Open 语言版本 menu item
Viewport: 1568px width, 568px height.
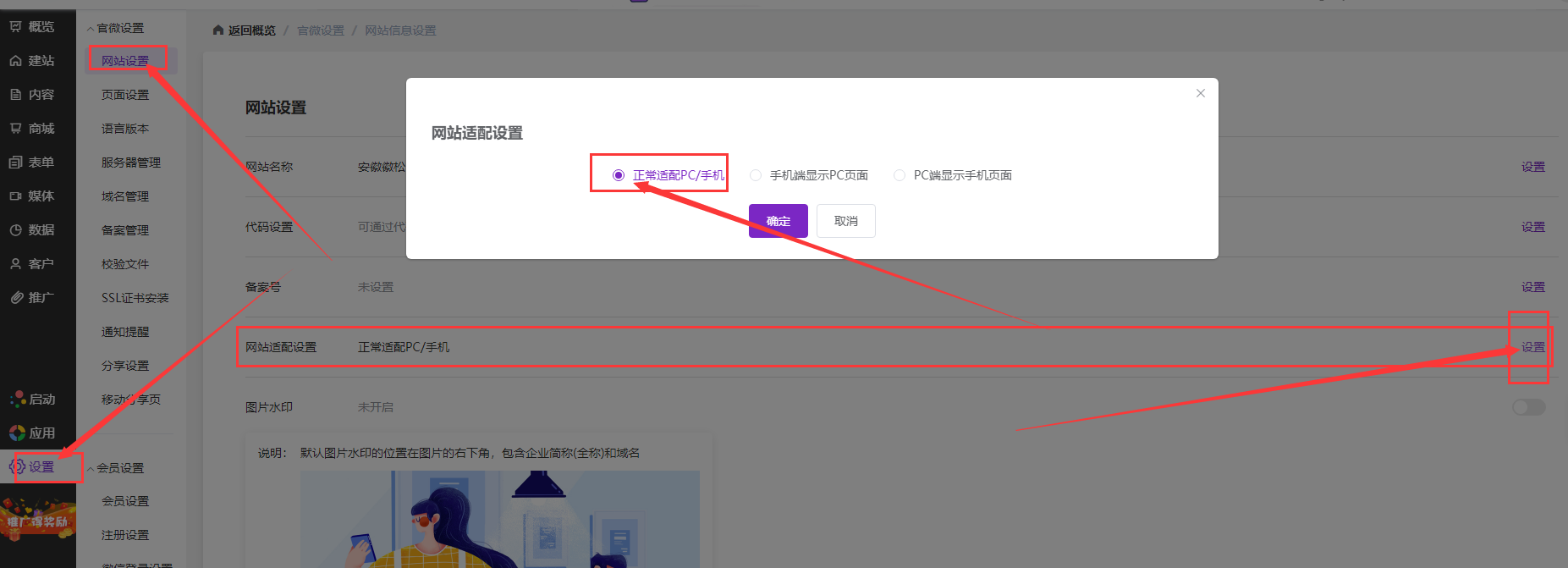tap(125, 129)
